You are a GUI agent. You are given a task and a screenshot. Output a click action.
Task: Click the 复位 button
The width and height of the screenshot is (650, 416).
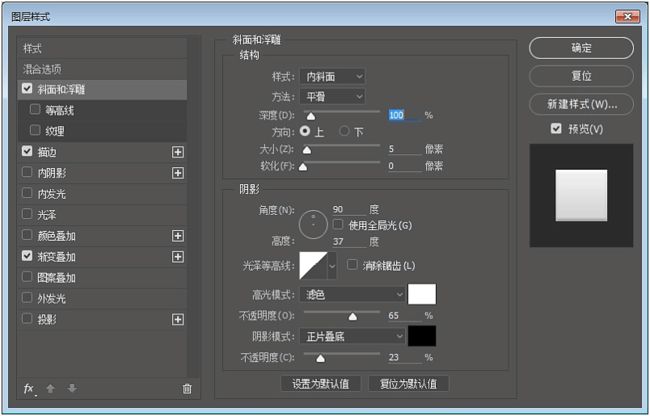click(581, 76)
